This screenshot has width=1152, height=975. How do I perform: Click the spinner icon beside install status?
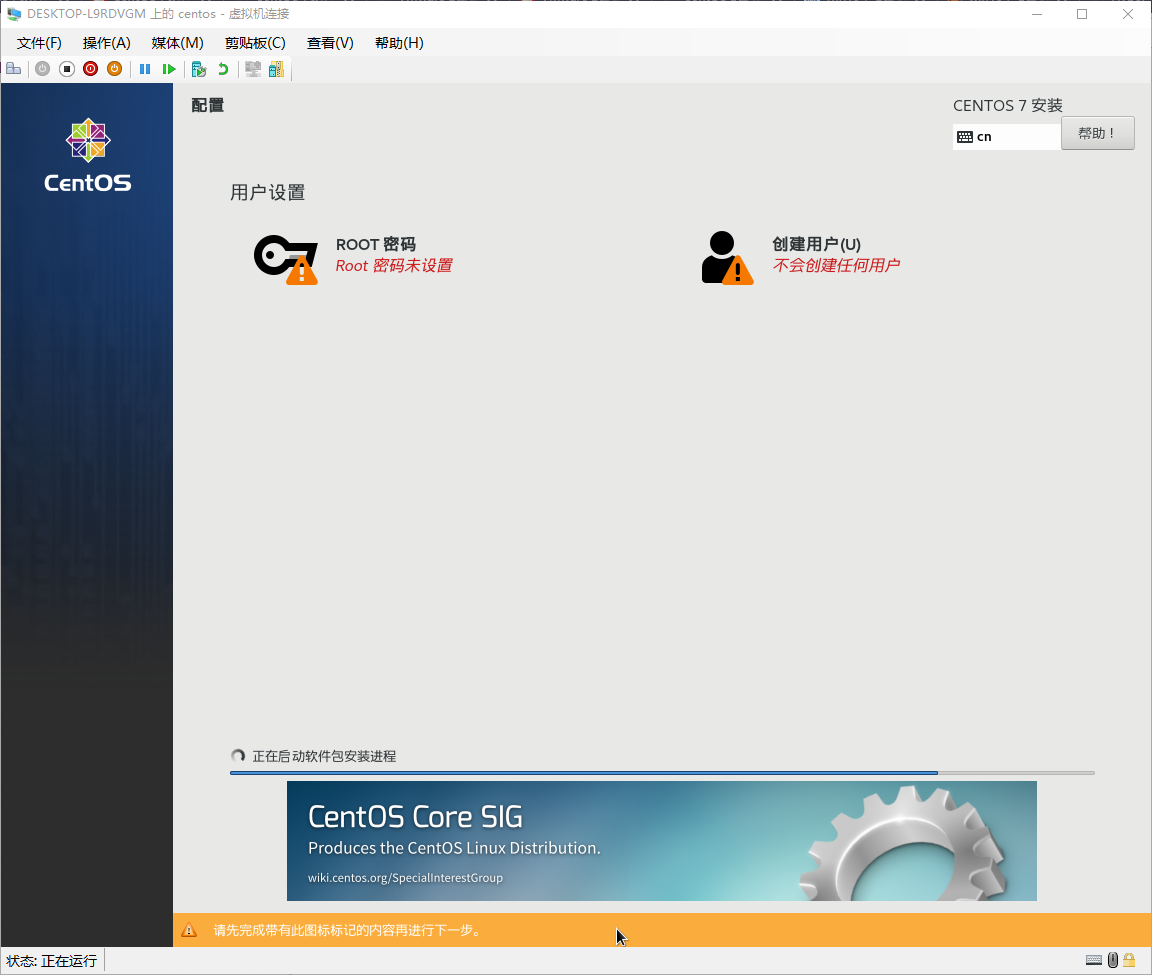click(x=238, y=755)
